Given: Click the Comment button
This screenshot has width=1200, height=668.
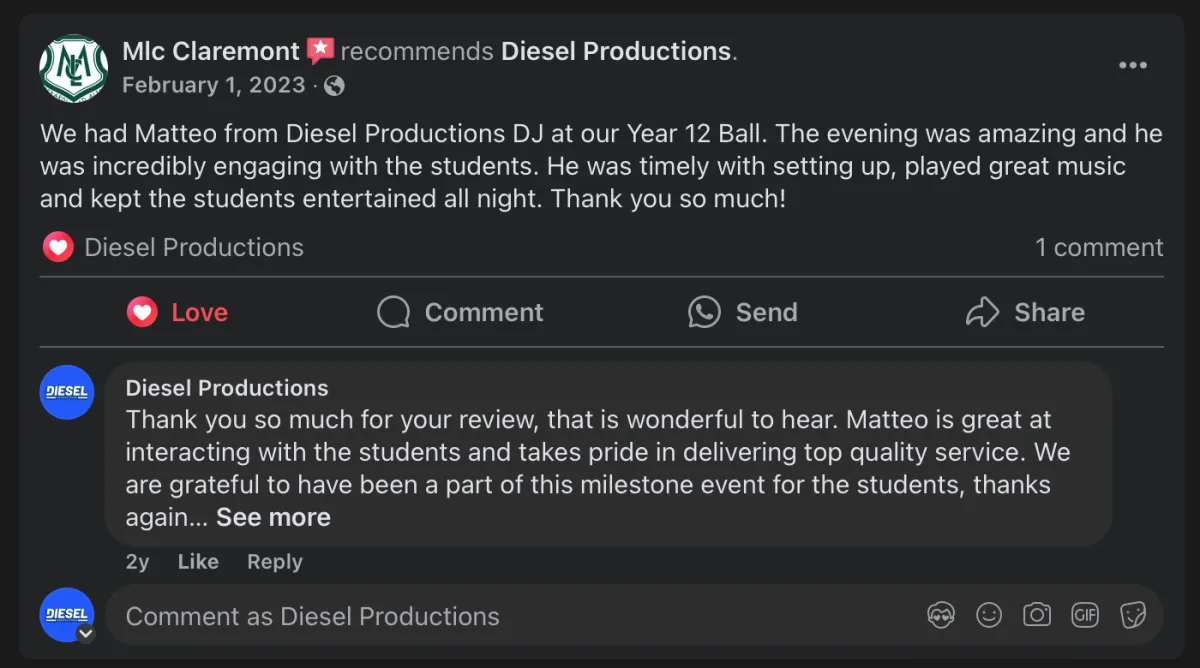Looking at the screenshot, I should tap(460, 312).
